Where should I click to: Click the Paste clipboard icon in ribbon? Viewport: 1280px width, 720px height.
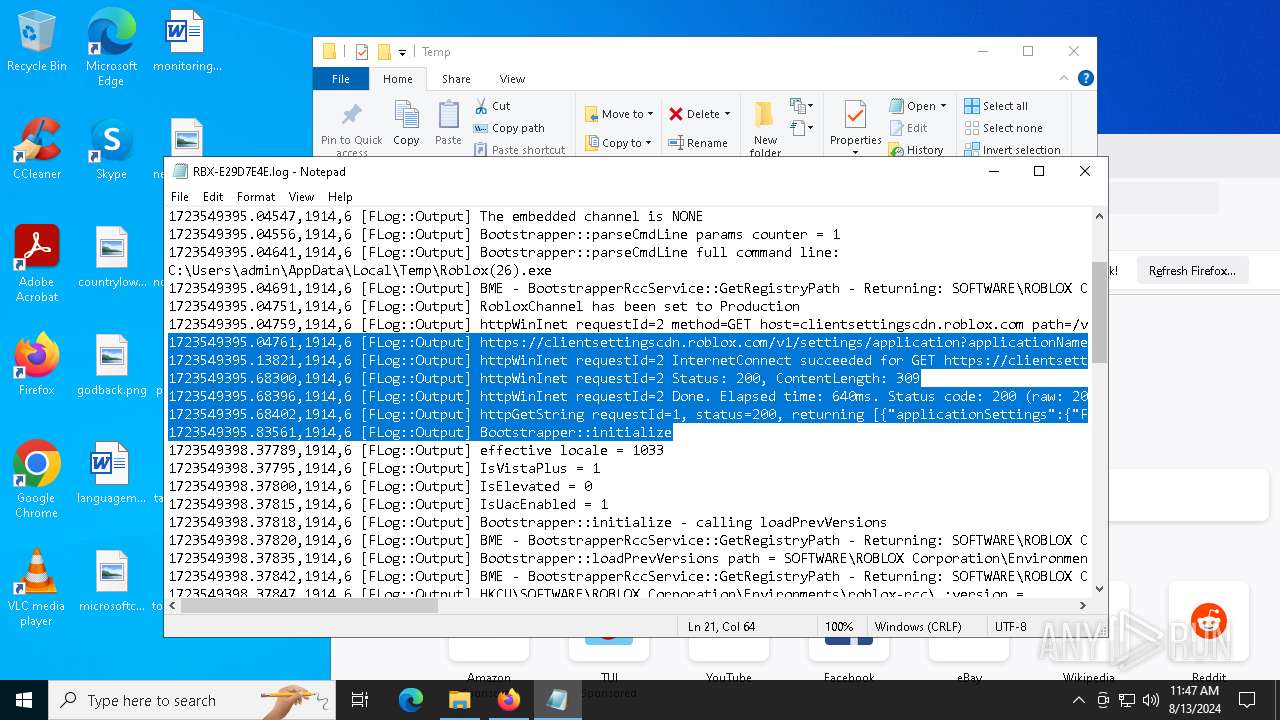coord(448,114)
